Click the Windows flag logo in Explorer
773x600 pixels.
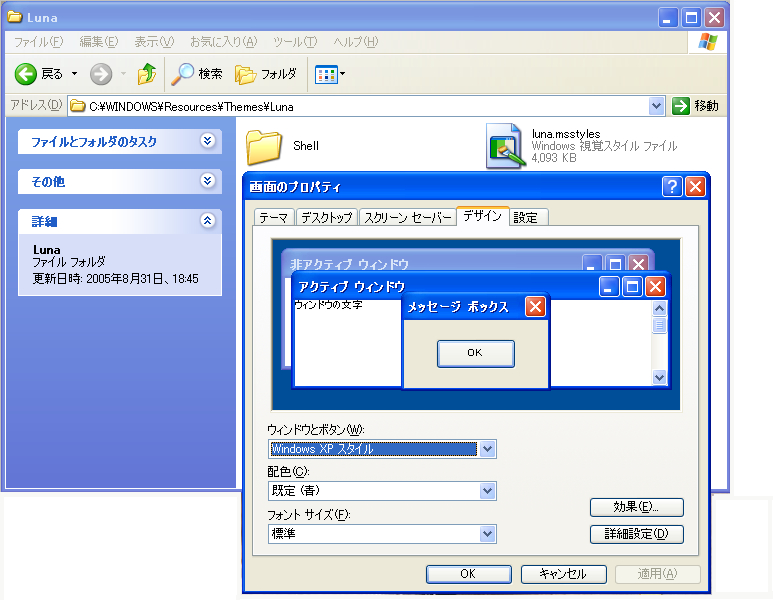pos(707,42)
